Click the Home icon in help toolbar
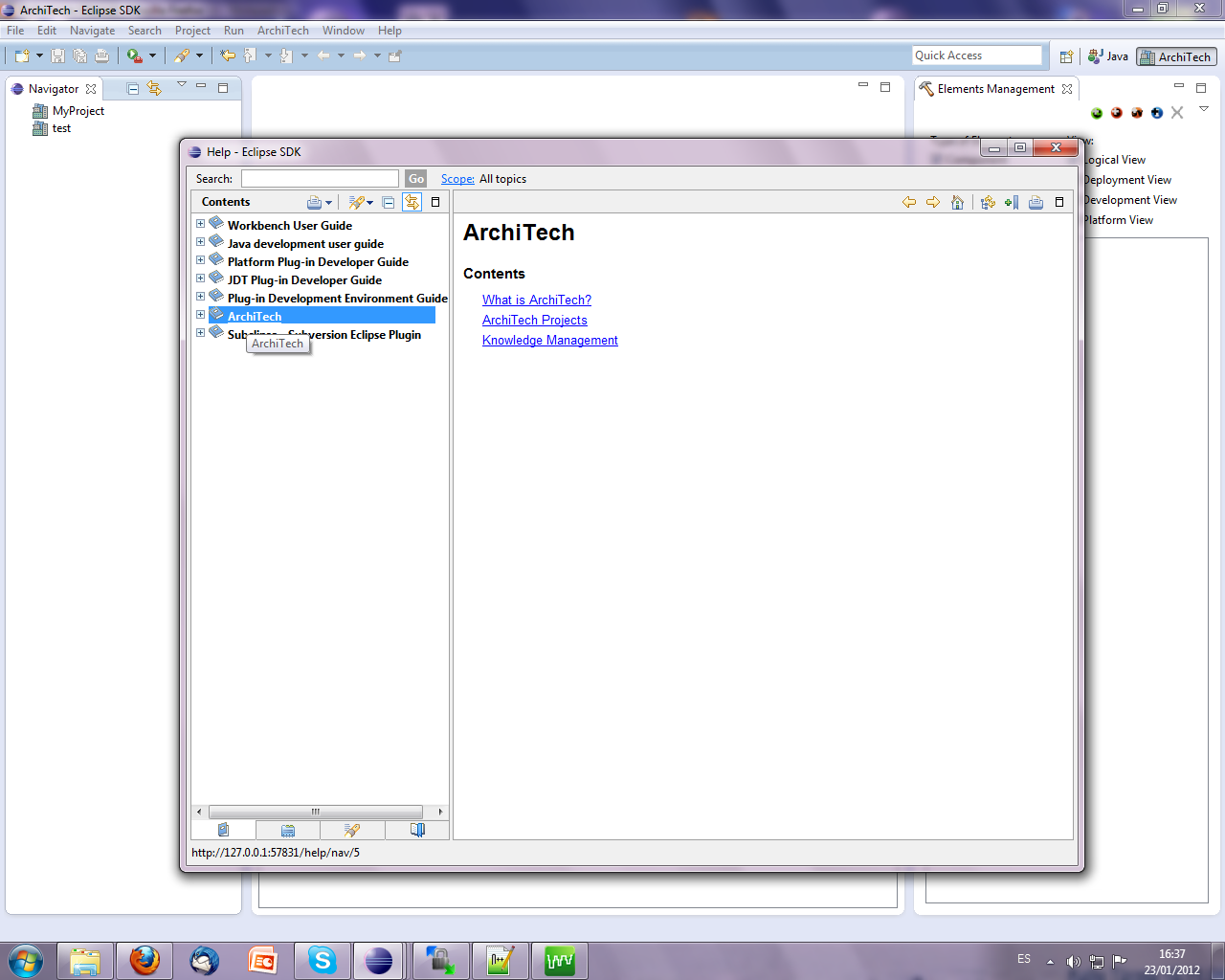This screenshot has width=1225, height=980. point(957,202)
